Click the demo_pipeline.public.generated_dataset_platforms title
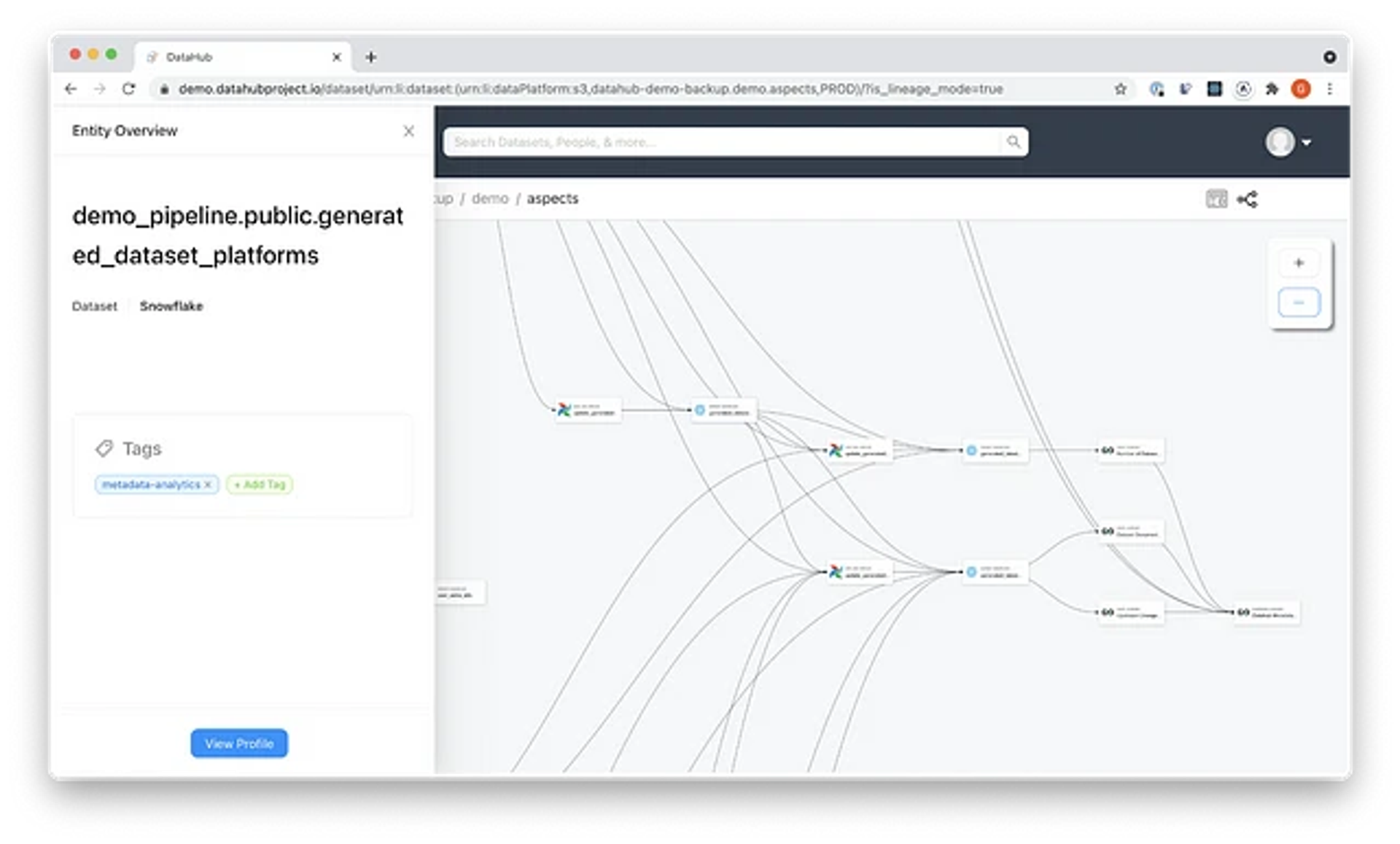Screen dimensions: 1400x844 tap(238, 235)
